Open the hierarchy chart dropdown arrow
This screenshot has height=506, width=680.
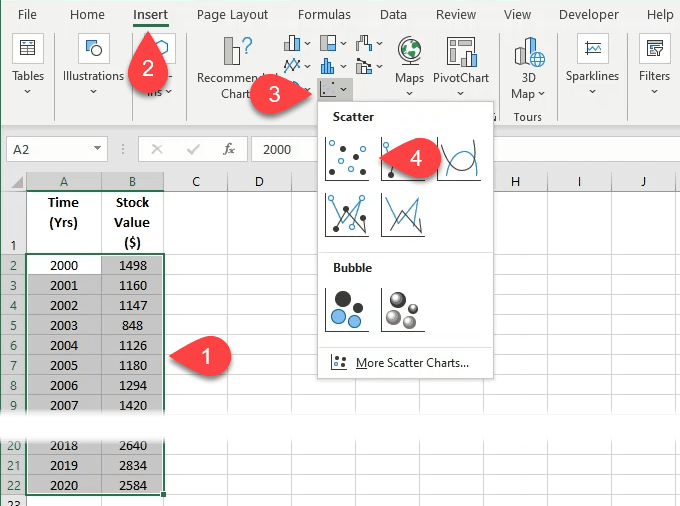pos(343,43)
